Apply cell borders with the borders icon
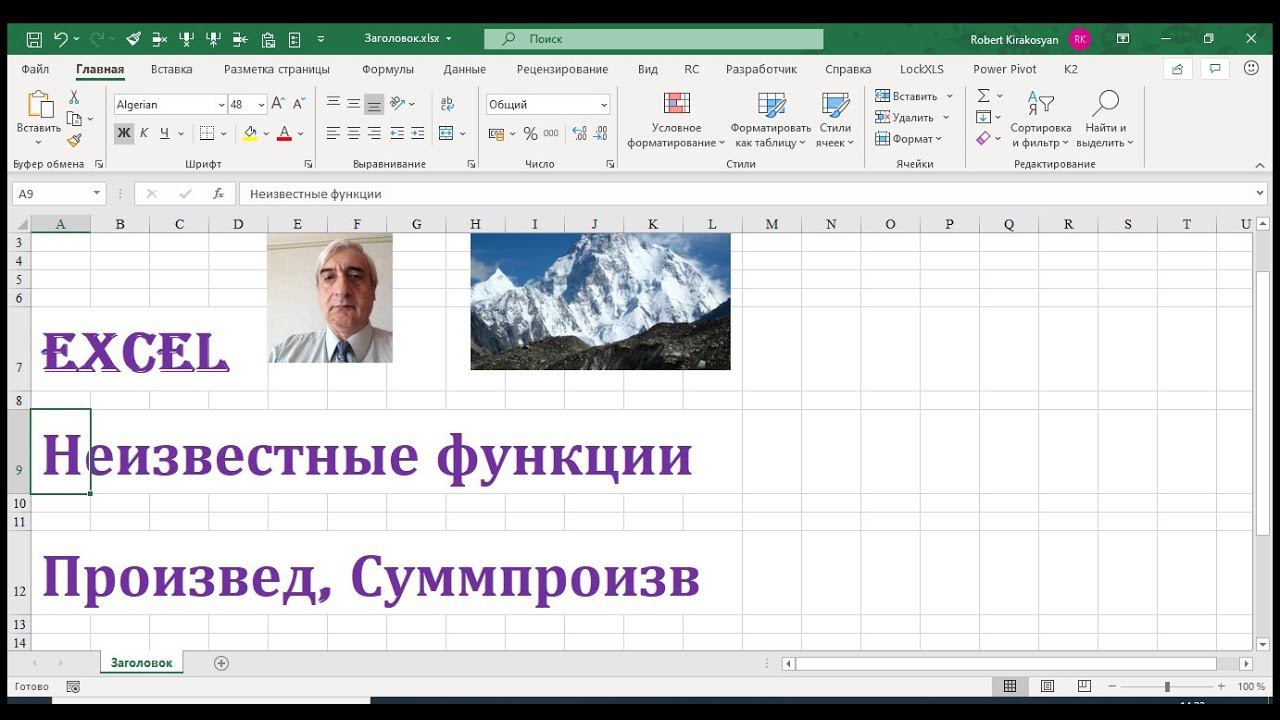Viewport: 1280px width, 720px height. click(207, 133)
